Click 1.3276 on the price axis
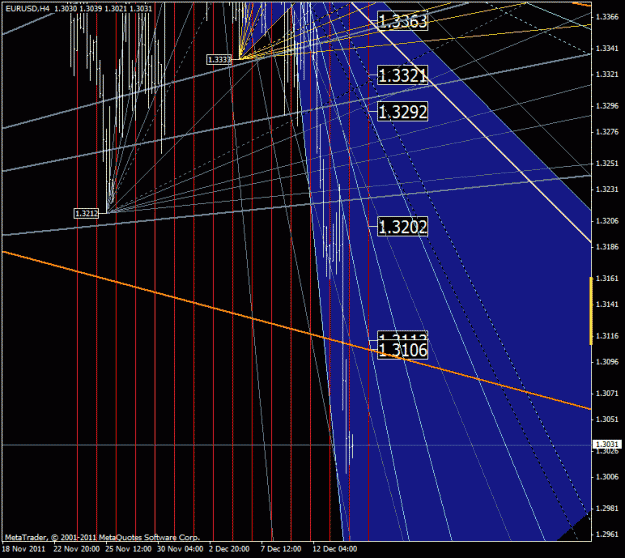Screen dimensions: 625x558 tap(607, 132)
